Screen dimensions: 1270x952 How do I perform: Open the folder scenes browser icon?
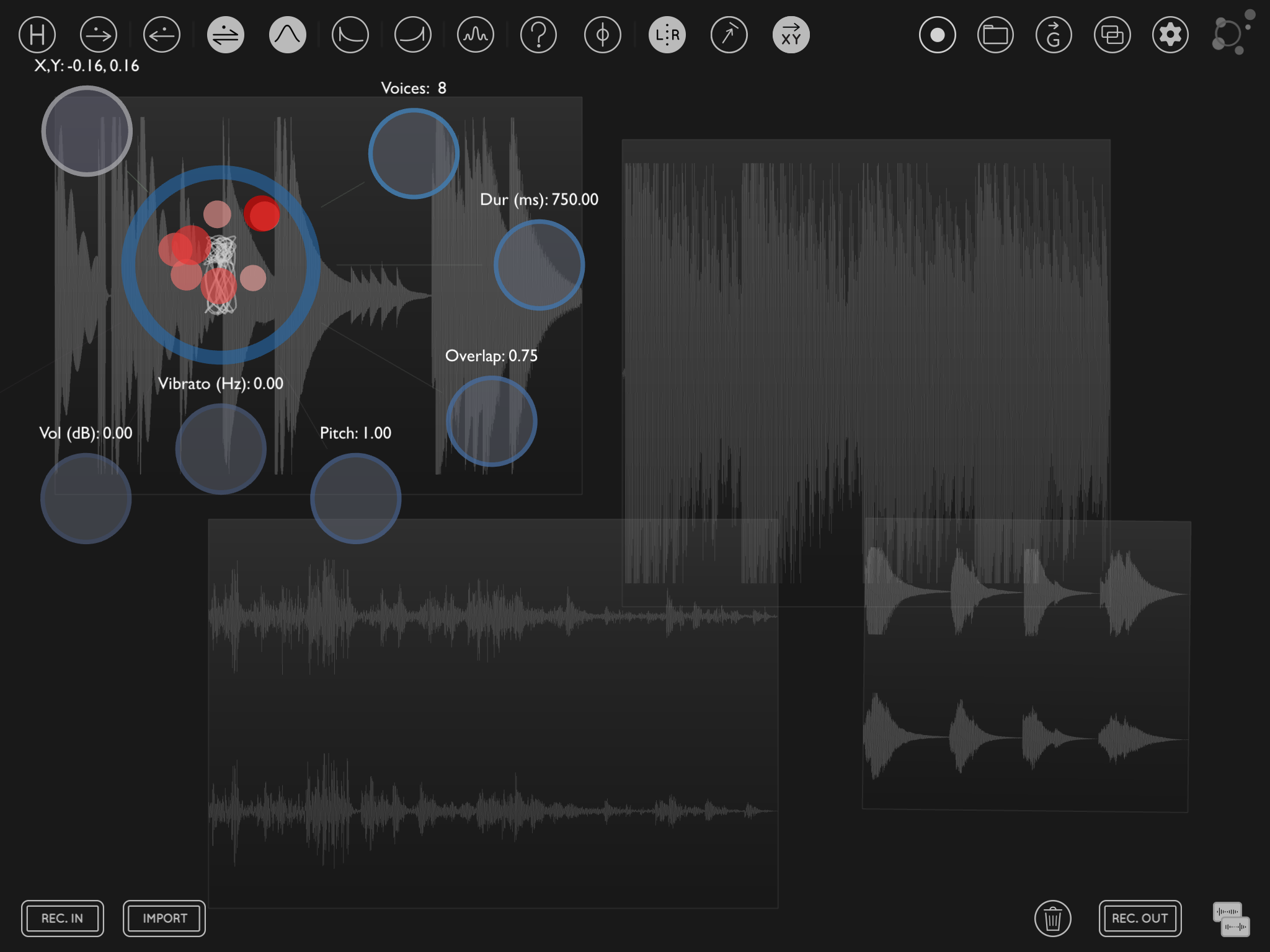[995, 35]
